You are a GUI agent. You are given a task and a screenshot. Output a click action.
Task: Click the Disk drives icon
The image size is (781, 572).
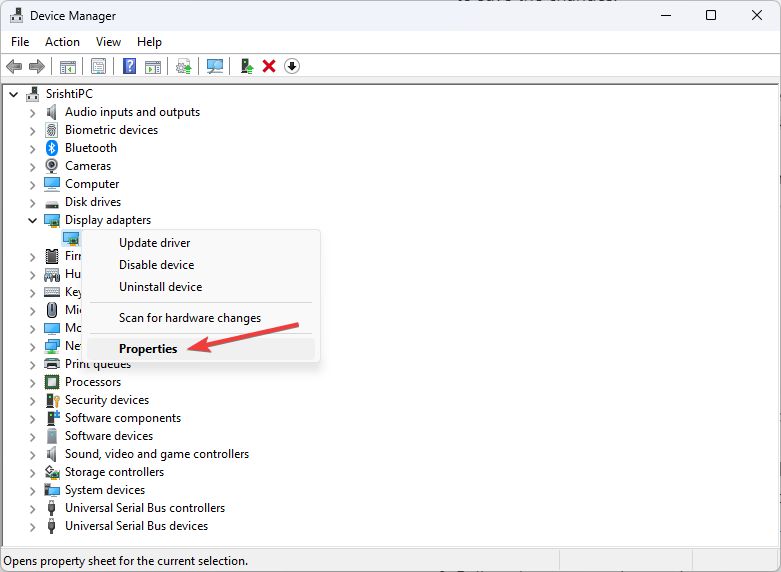pos(52,204)
